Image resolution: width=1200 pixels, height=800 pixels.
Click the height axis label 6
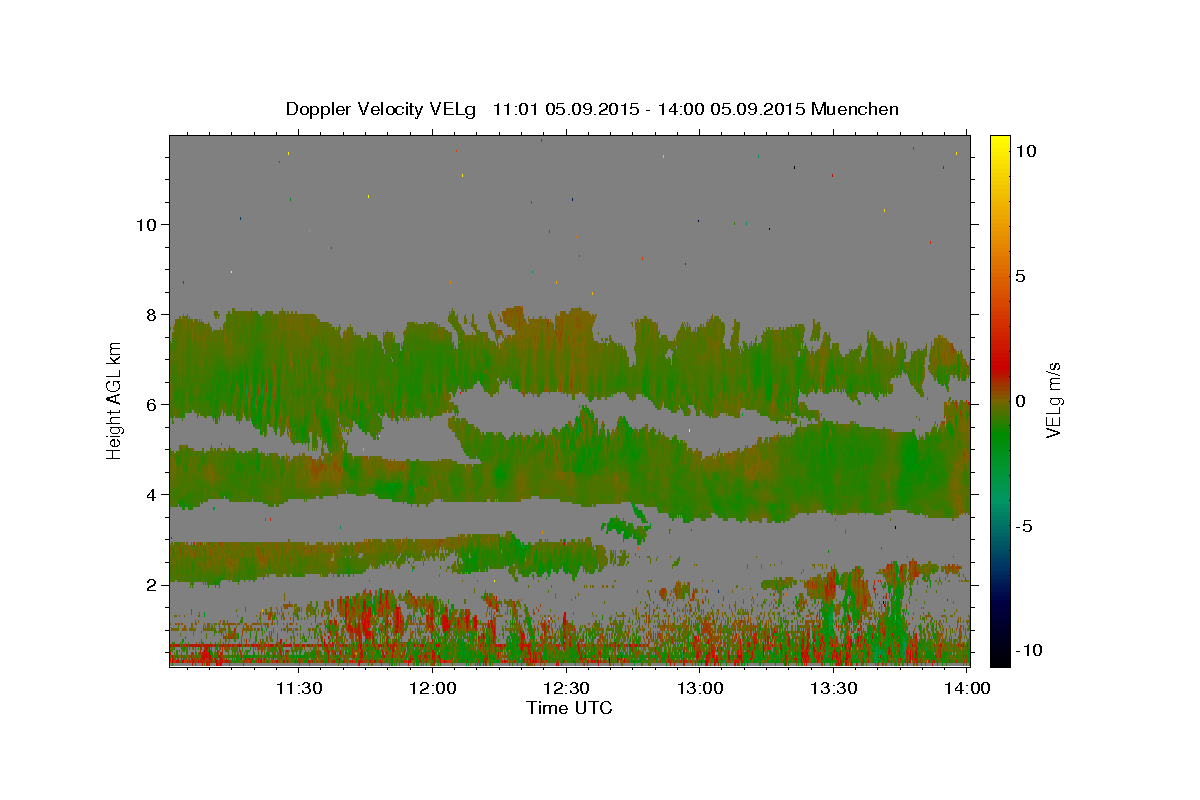click(x=152, y=404)
